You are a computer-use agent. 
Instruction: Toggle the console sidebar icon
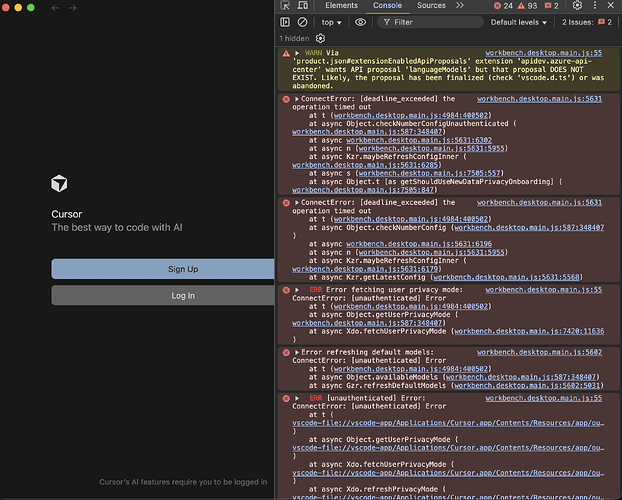[285, 22]
